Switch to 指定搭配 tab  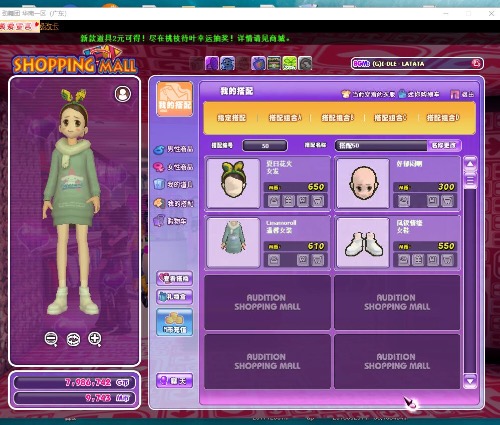coord(232,118)
